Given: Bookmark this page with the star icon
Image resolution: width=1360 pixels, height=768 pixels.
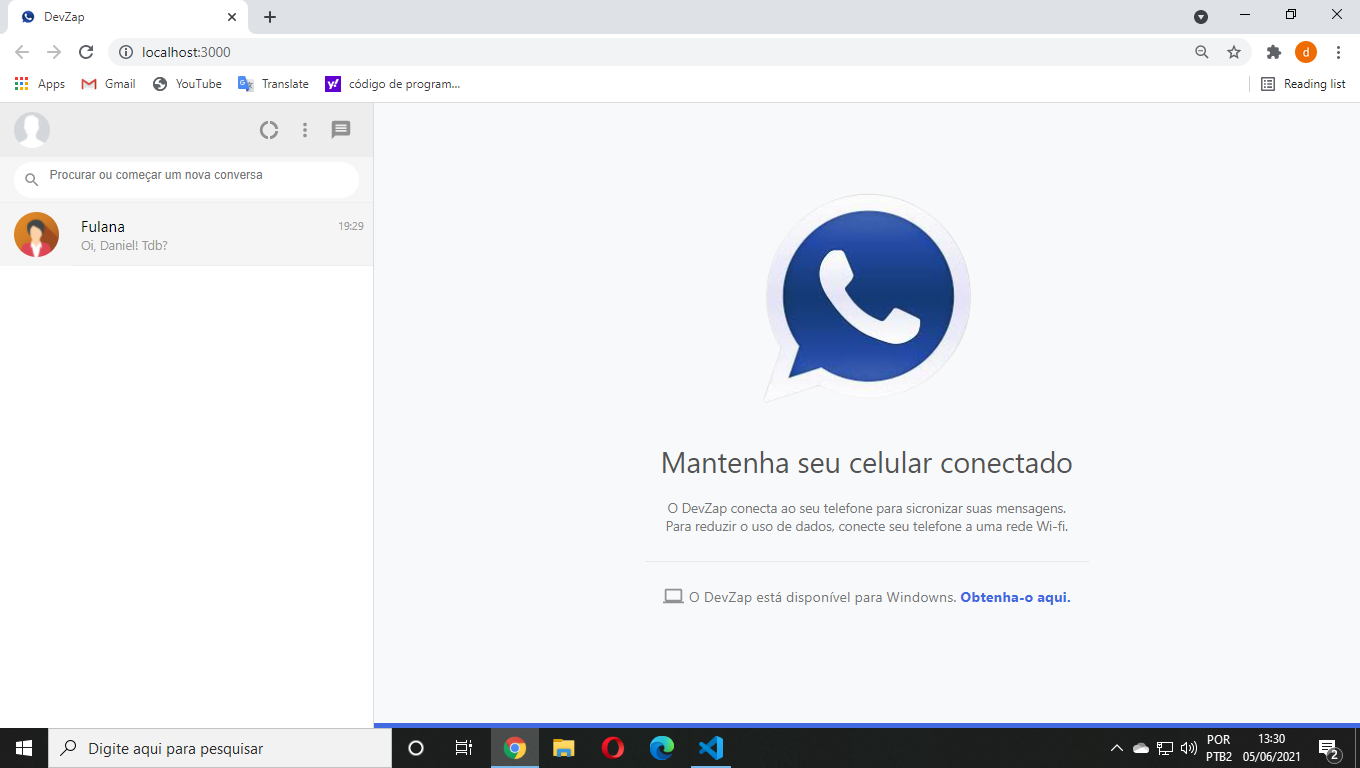Looking at the screenshot, I should [1234, 52].
